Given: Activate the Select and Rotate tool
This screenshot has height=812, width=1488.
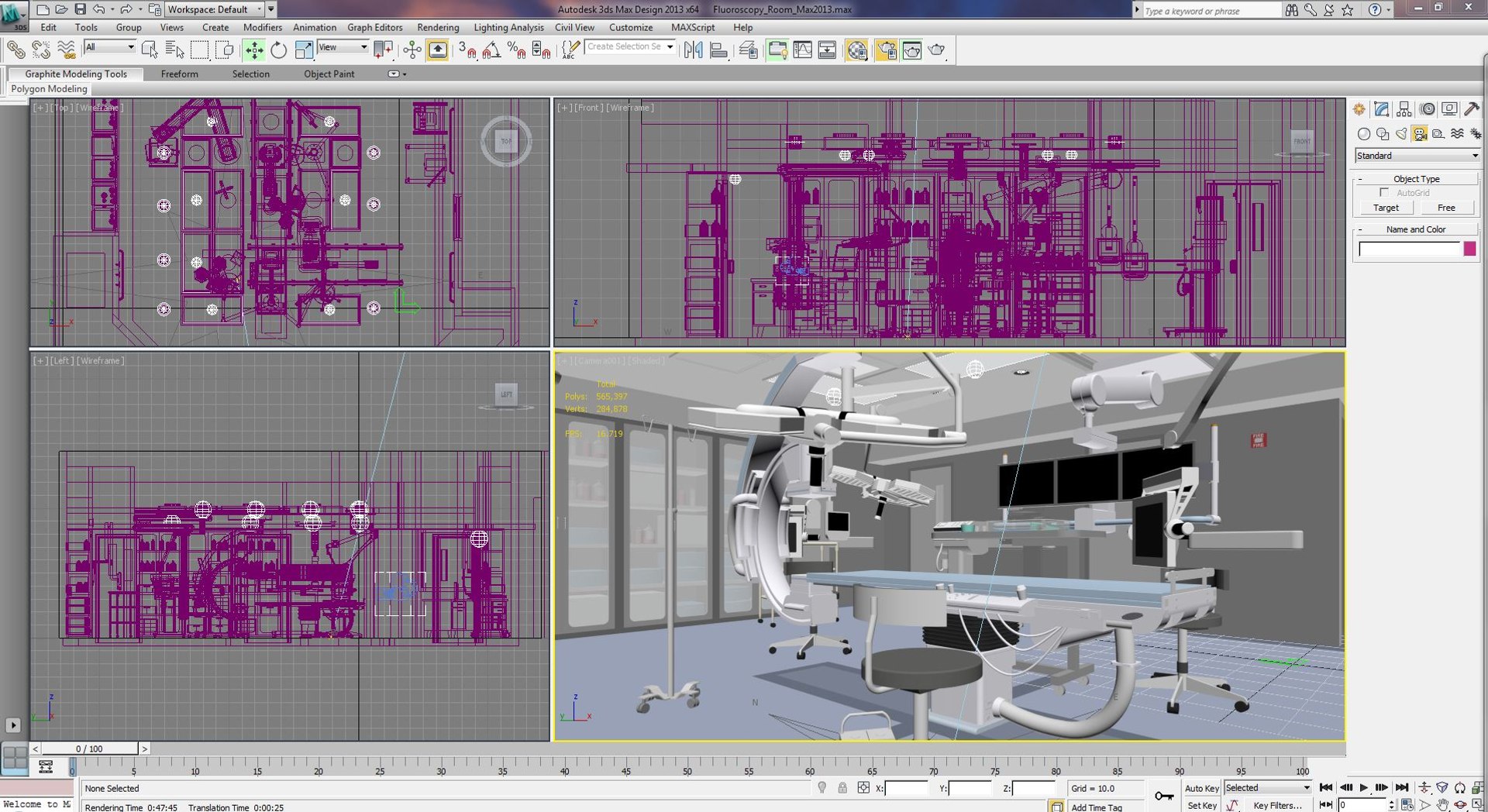Looking at the screenshot, I should click(x=278, y=50).
